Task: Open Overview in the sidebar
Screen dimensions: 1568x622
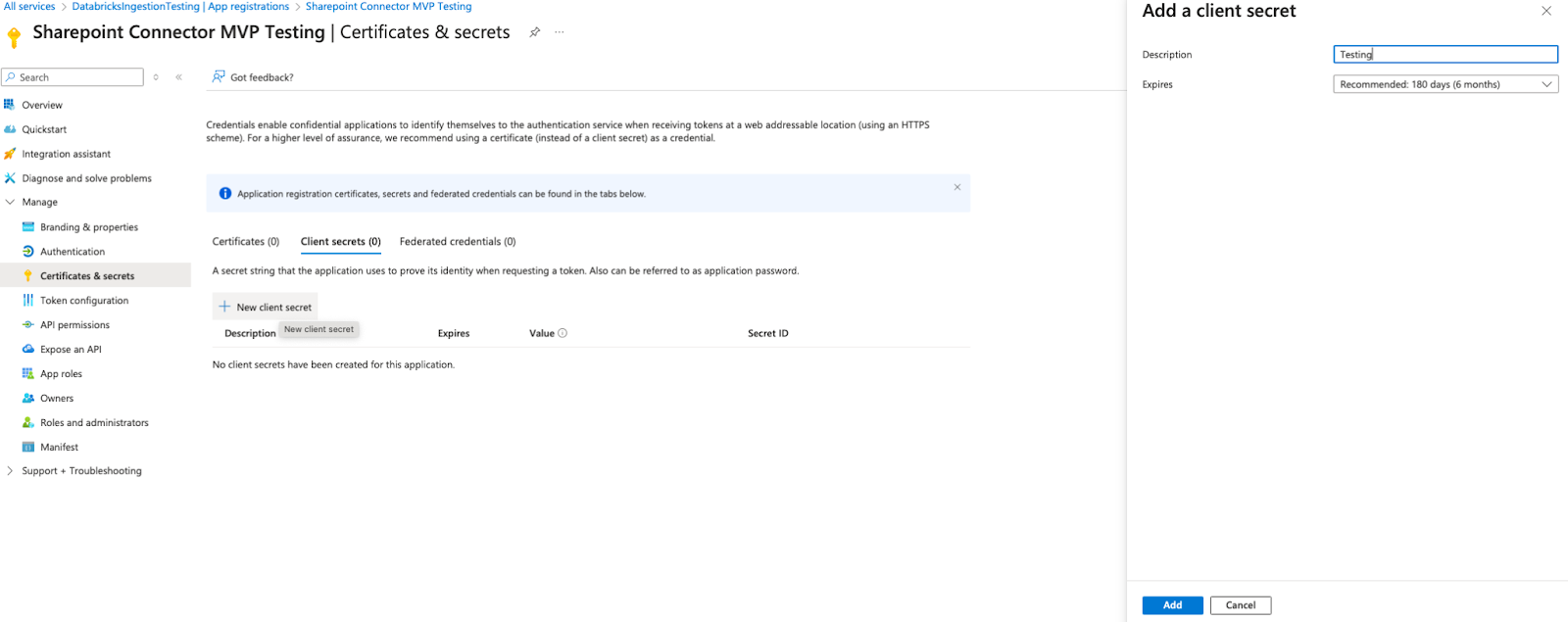Action: (x=42, y=105)
